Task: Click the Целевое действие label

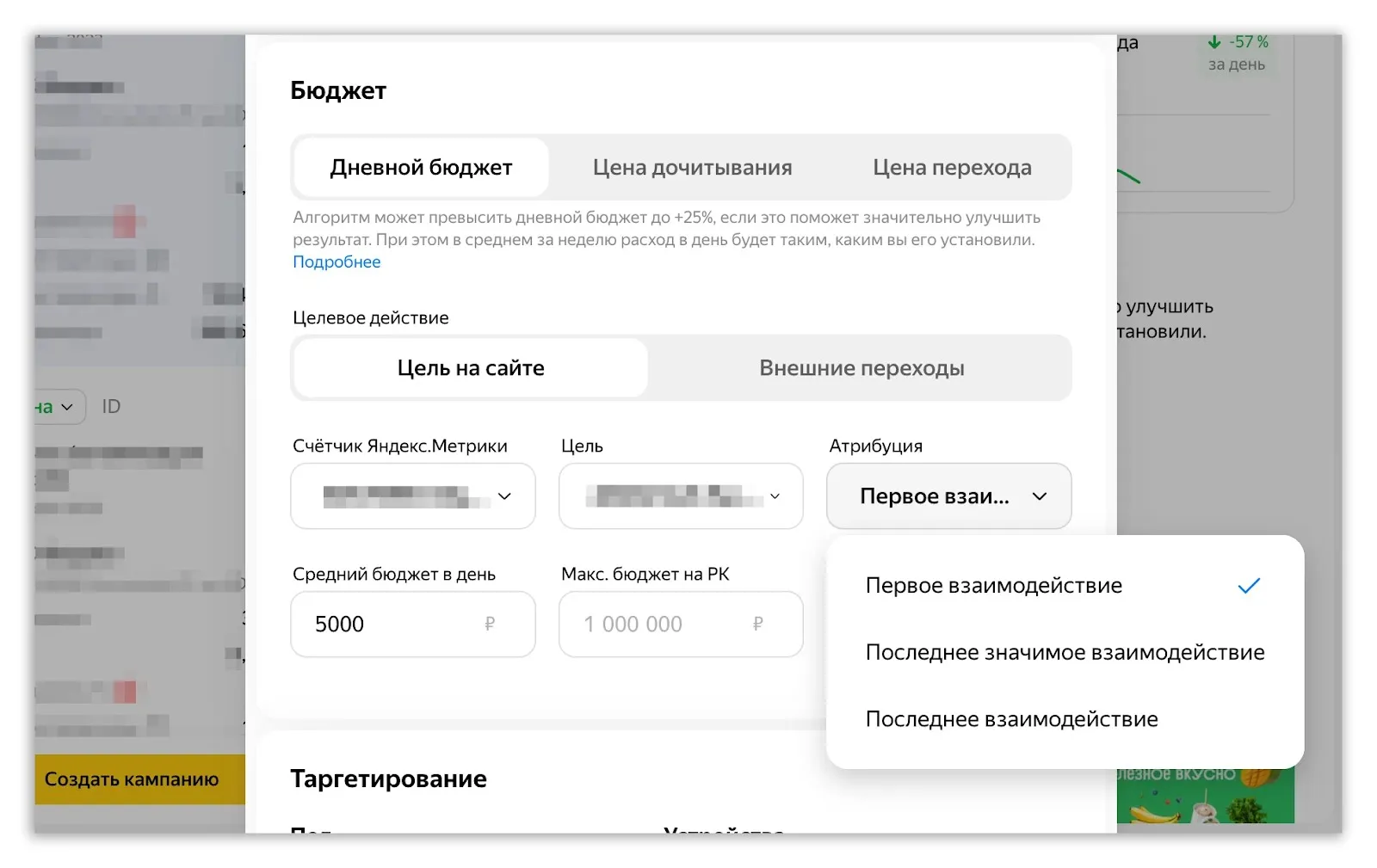Action: (371, 317)
